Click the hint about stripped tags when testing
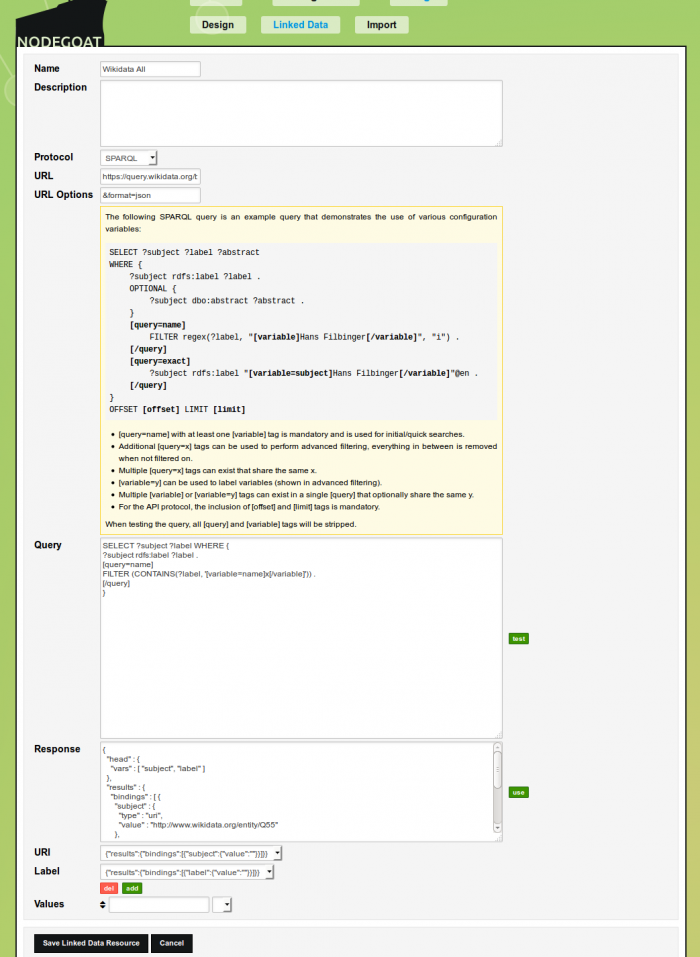 pyautogui.click(x=231, y=524)
